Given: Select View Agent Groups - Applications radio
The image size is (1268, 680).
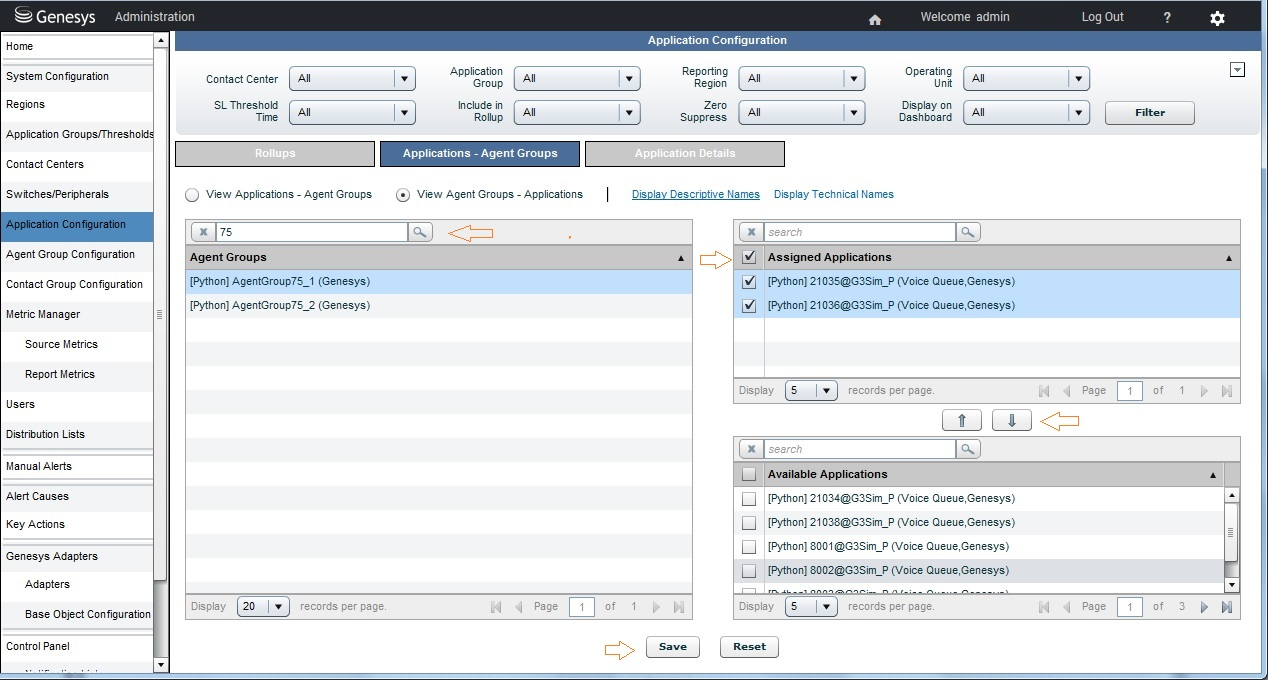Looking at the screenshot, I should click(403, 195).
